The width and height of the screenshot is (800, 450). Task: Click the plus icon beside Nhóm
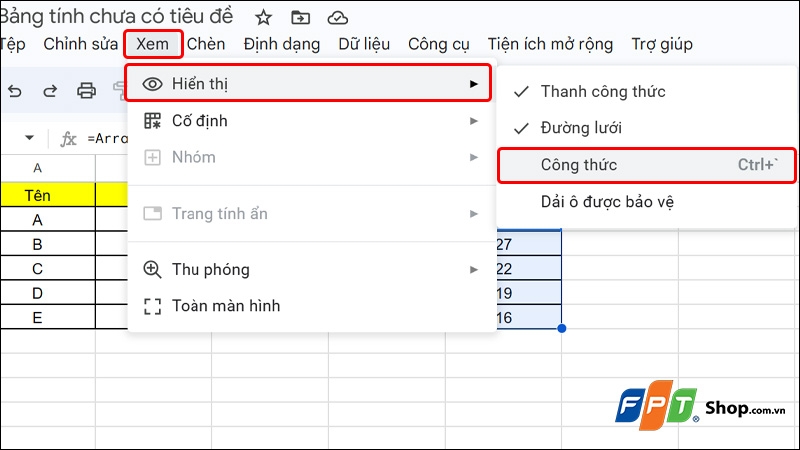pos(152,157)
